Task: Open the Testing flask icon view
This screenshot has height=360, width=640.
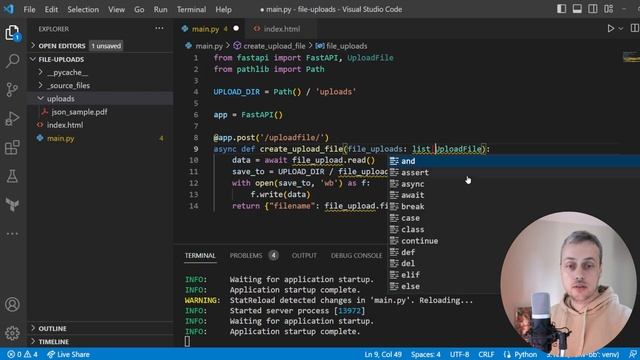Action: click(x=12, y=176)
